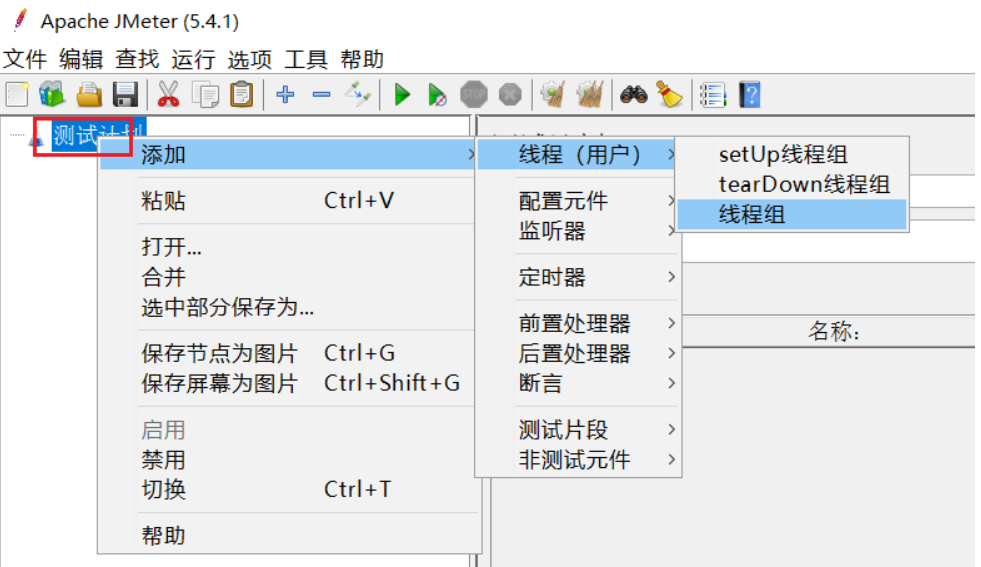Click the Save floppy disk icon
Viewport: 981px width, 567px height.
click(125, 95)
